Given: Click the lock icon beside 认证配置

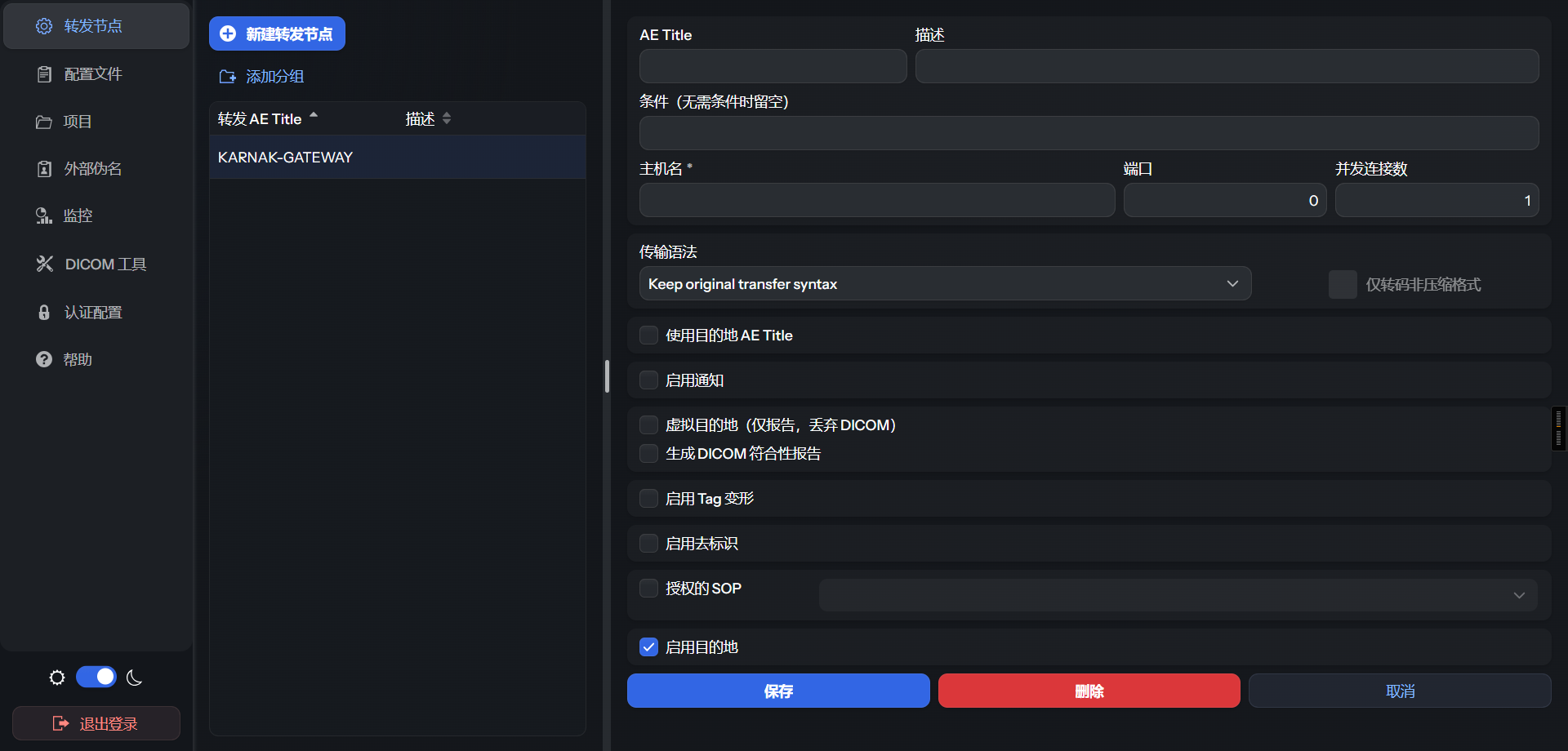Looking at the screenshot, I should pyautogui.click(x=44, y=312).
